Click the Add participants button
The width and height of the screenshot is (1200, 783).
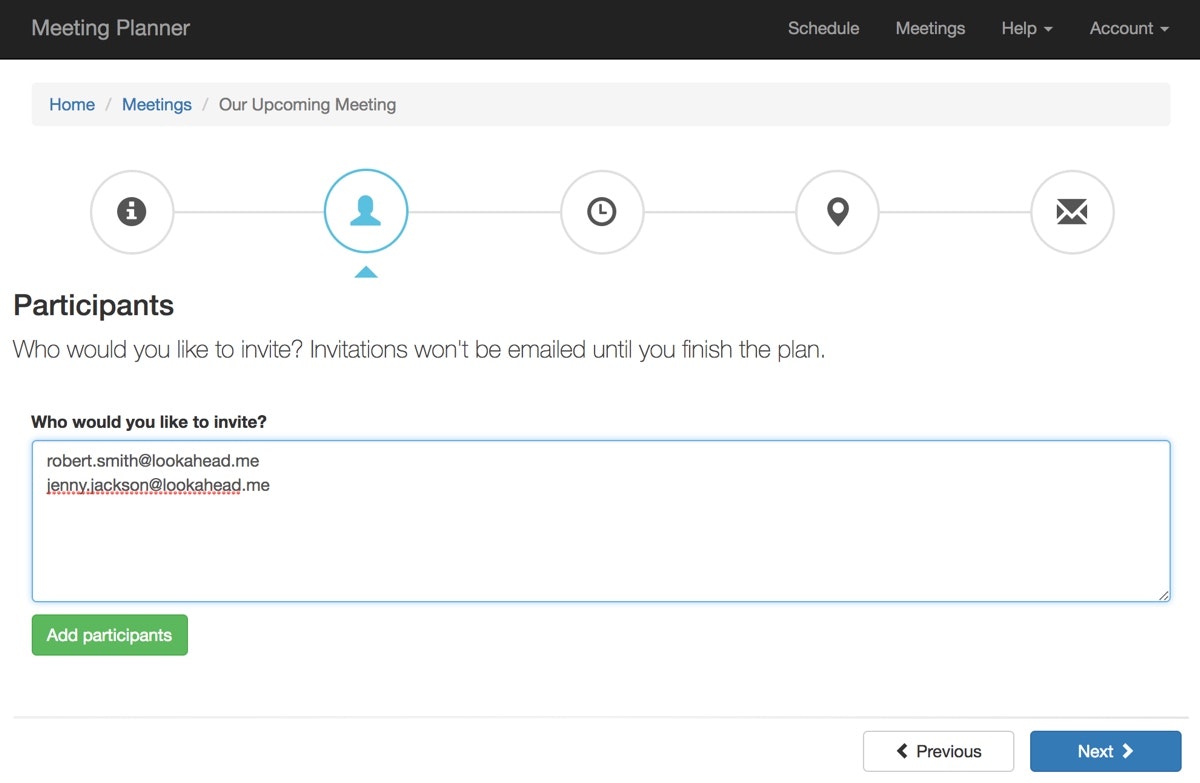point(109,635)
